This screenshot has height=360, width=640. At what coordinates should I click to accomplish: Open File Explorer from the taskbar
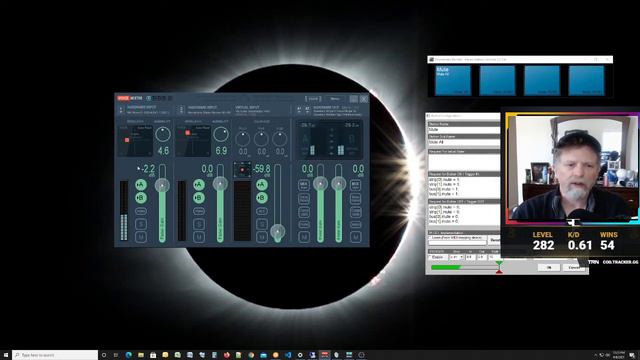pos(141,355)
